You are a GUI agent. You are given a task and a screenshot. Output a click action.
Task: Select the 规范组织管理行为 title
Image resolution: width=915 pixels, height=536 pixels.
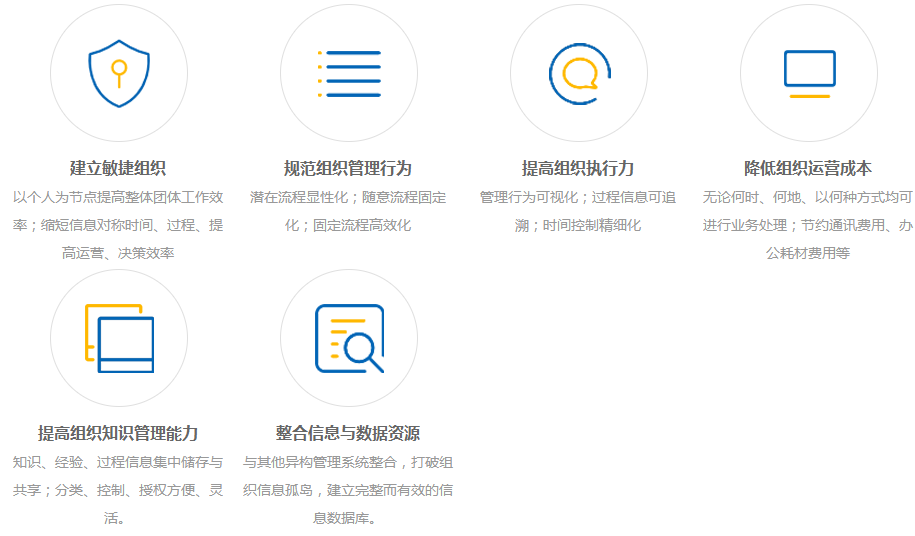click(x=348, y=168)
